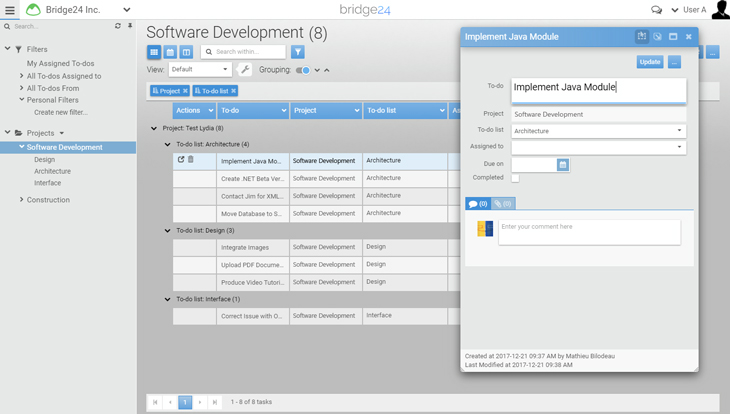Image resolution: width=730 pixels, height=414 pixels.
Task: Close the Implement Java Module dialog
Action: point(689,37)
